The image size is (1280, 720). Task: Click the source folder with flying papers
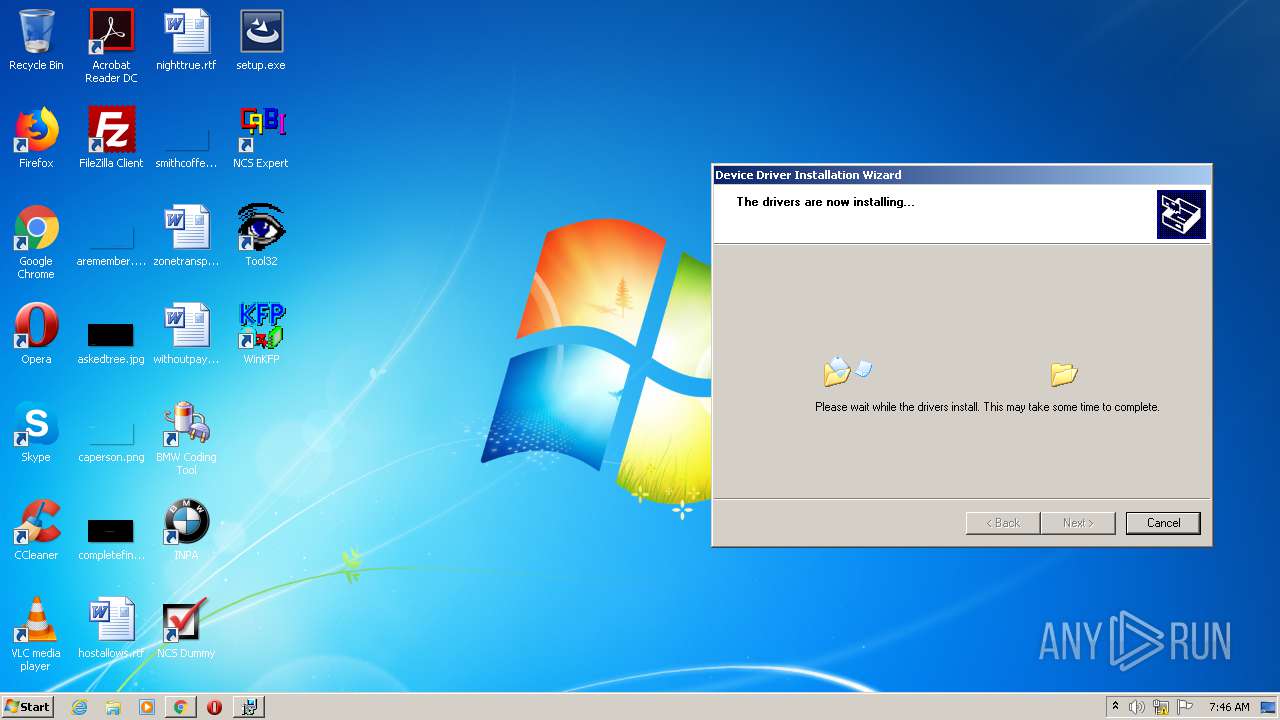pos(847,371)
